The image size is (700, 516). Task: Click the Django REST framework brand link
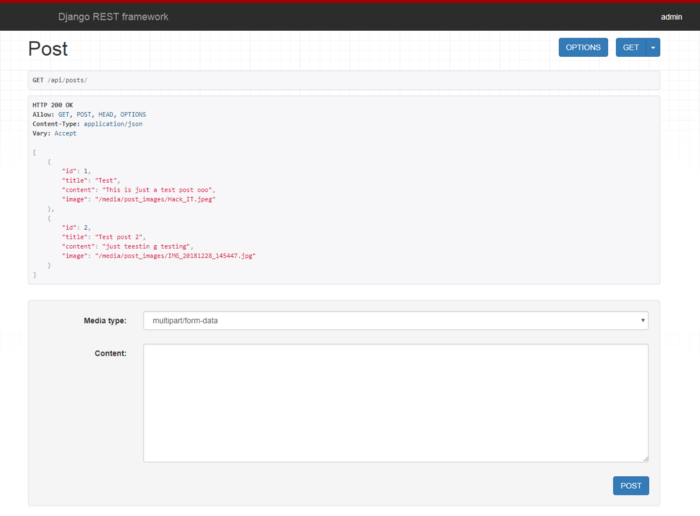(113, 17)
